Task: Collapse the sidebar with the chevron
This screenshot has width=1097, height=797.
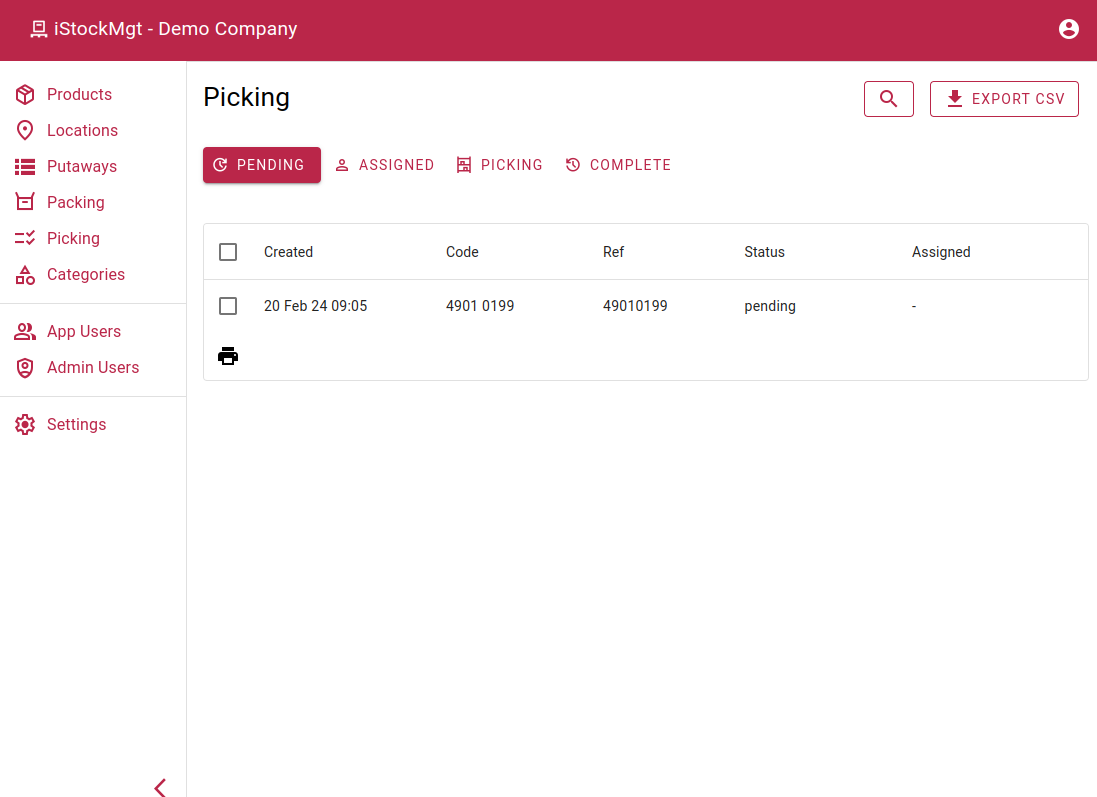Action: [x=160, y=788]
